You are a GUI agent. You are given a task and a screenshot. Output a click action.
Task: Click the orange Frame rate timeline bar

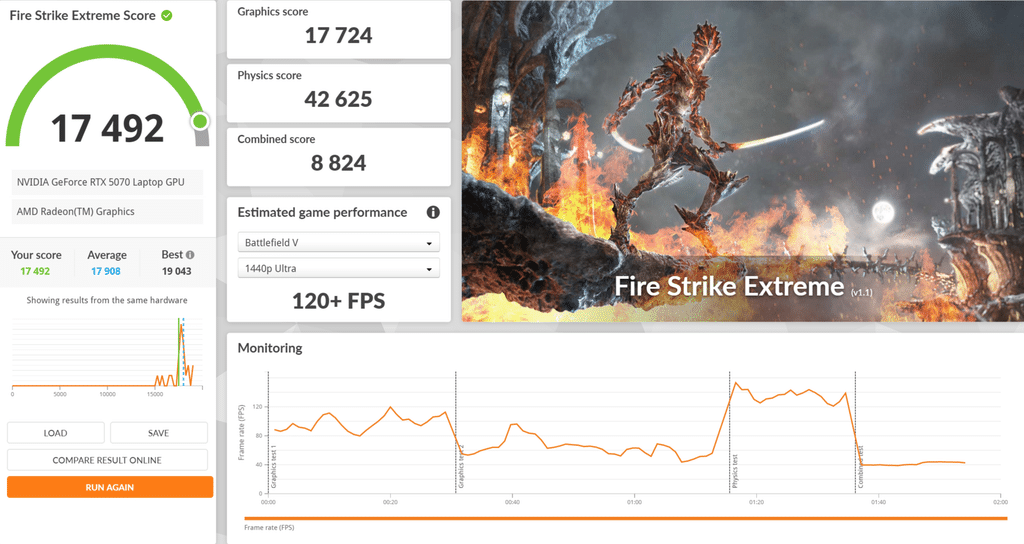(626, 519)
